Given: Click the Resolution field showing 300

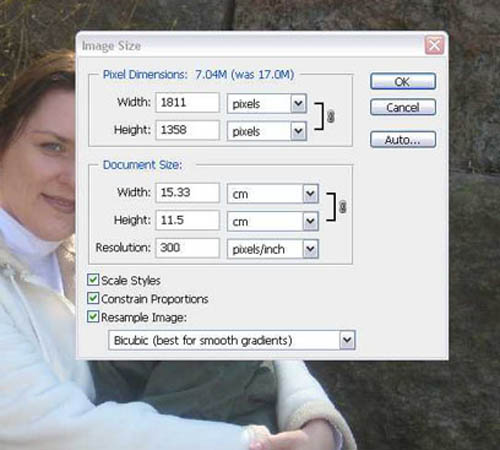Looking at the screenshot, I should click(x=188, y=248).
